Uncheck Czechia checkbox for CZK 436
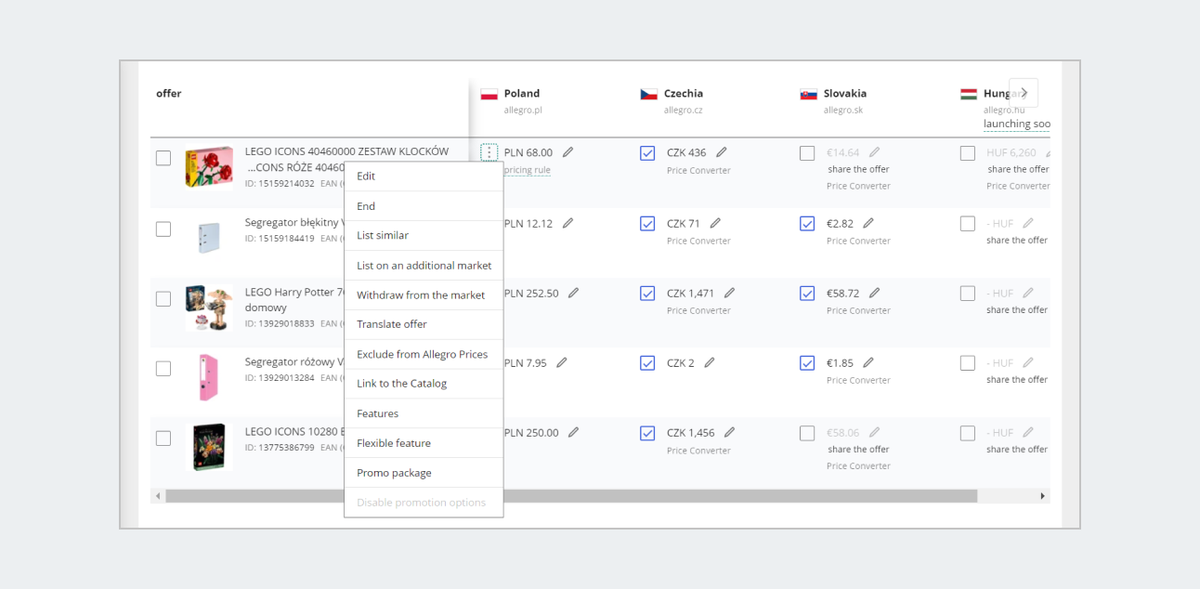 [x=647, y=153]
